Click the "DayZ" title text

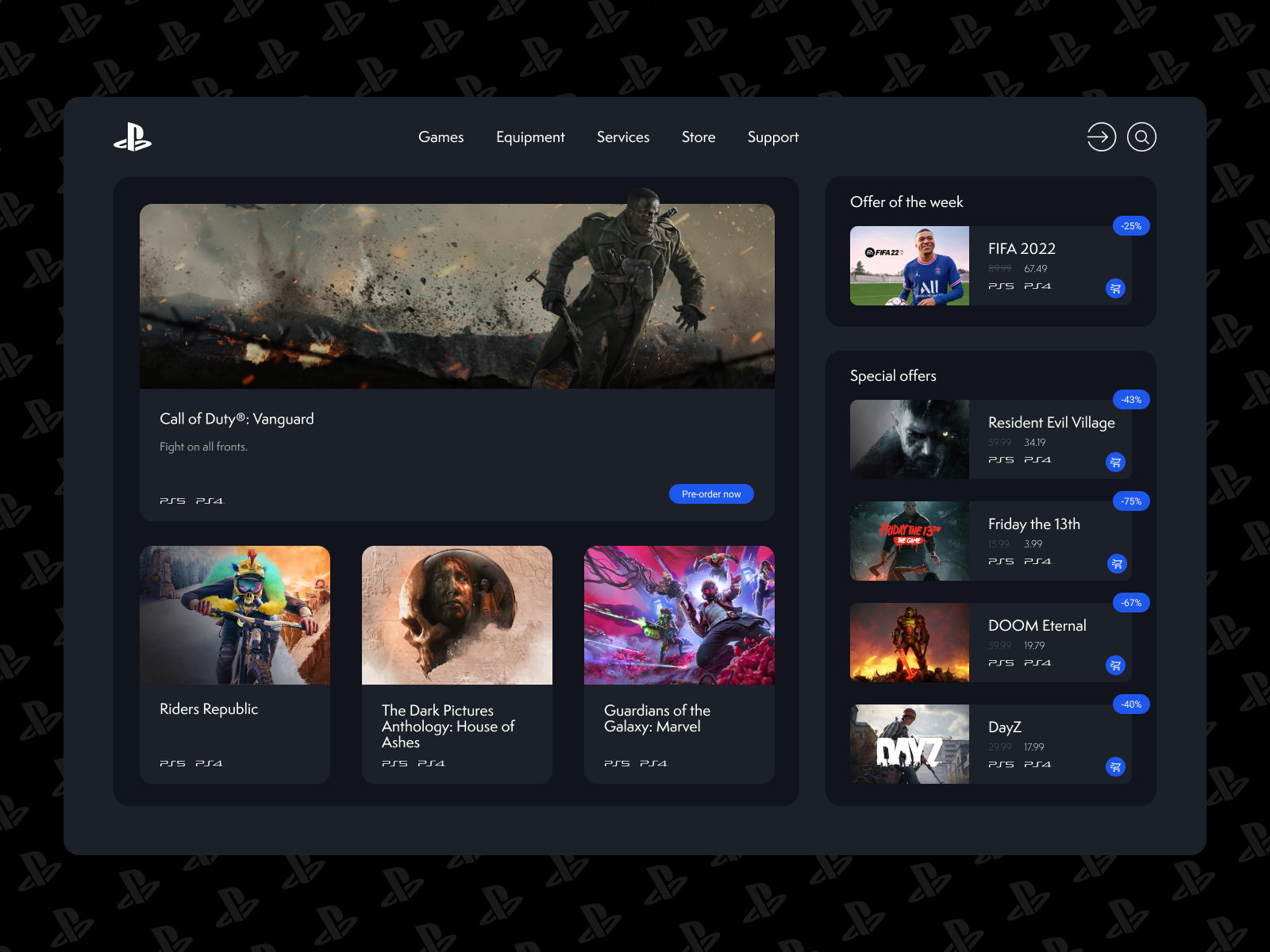1005,727
